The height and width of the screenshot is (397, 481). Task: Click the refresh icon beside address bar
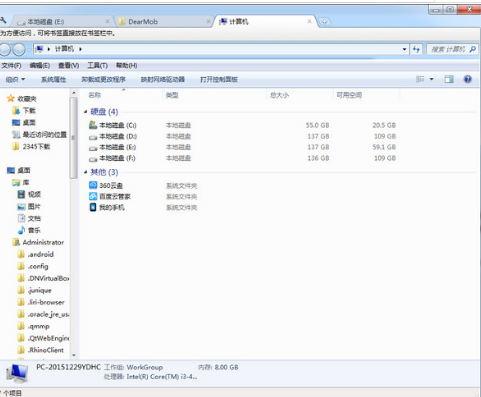(416, 49)
